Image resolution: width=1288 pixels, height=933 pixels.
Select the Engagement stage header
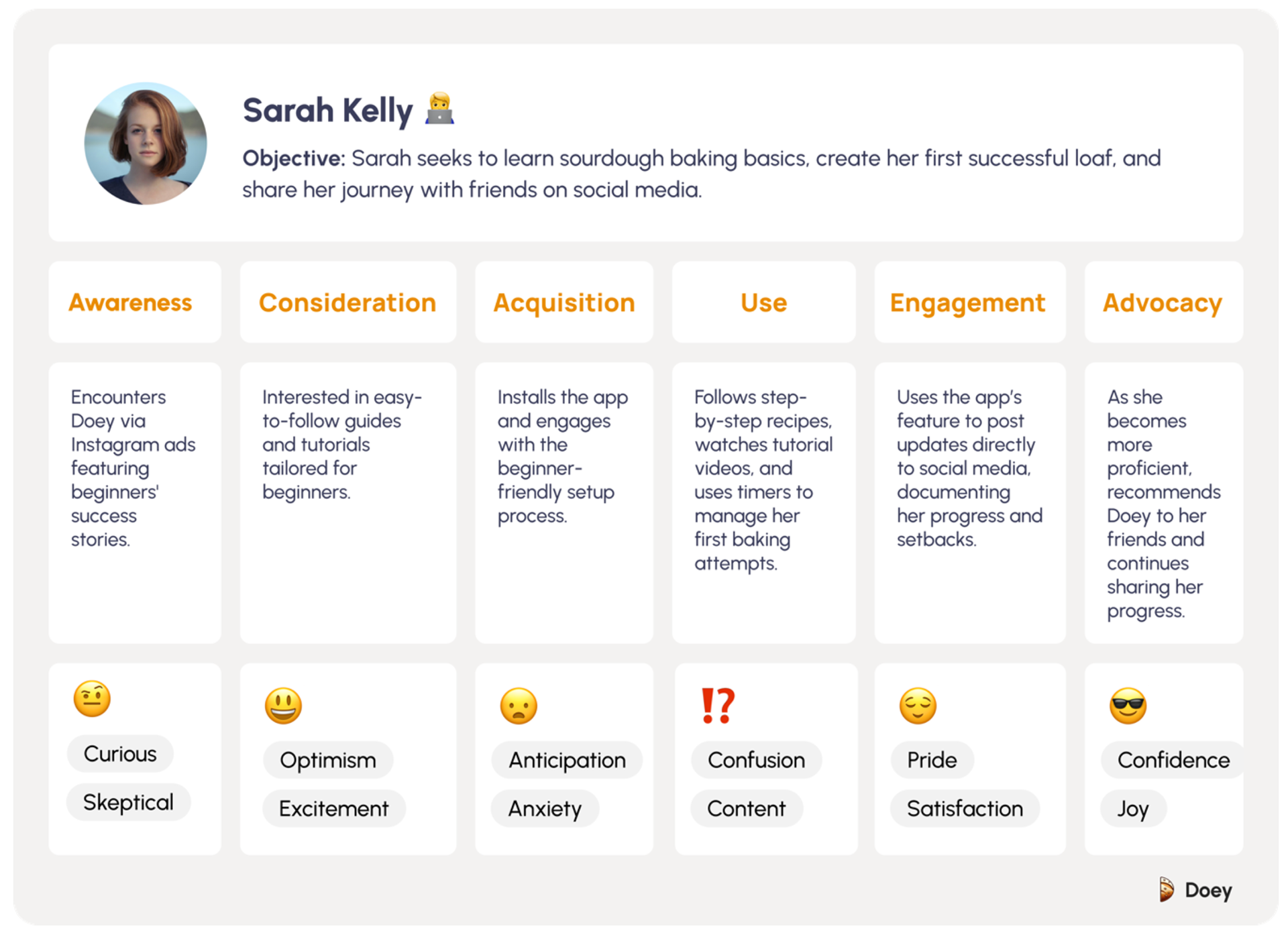(x=970, y=303)
